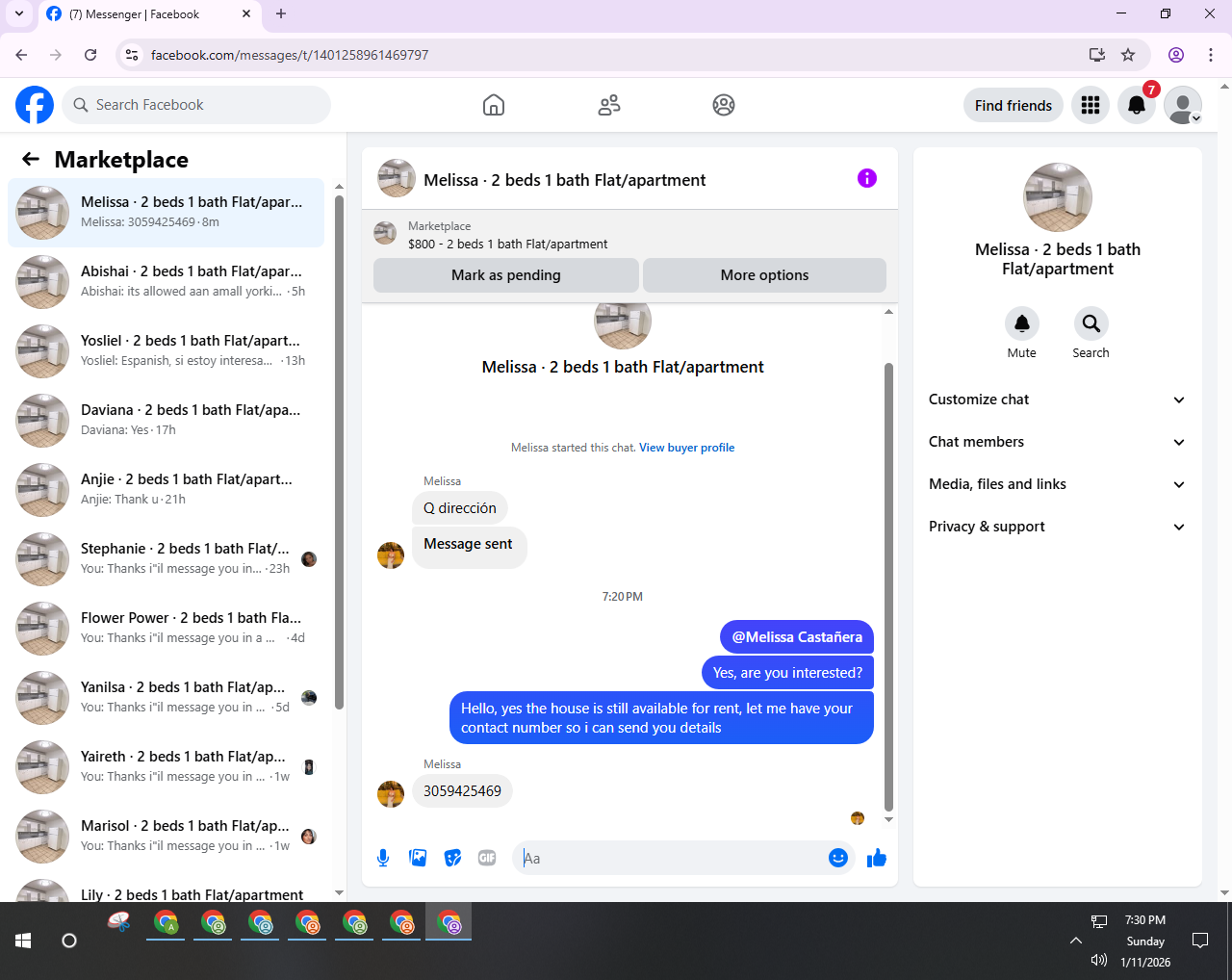
Task: Open Marisol conversation in chat list
Action: click(166, 837)
